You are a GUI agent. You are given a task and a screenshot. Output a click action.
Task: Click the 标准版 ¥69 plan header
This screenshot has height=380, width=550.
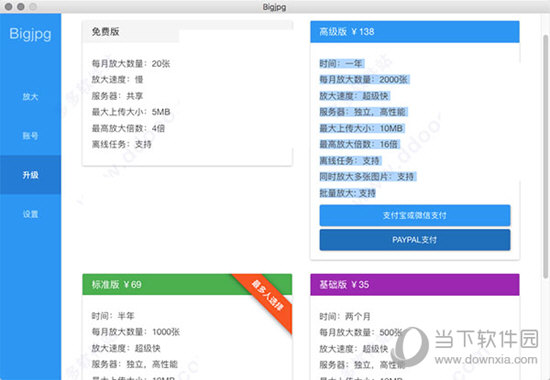(x=187, y=284)
